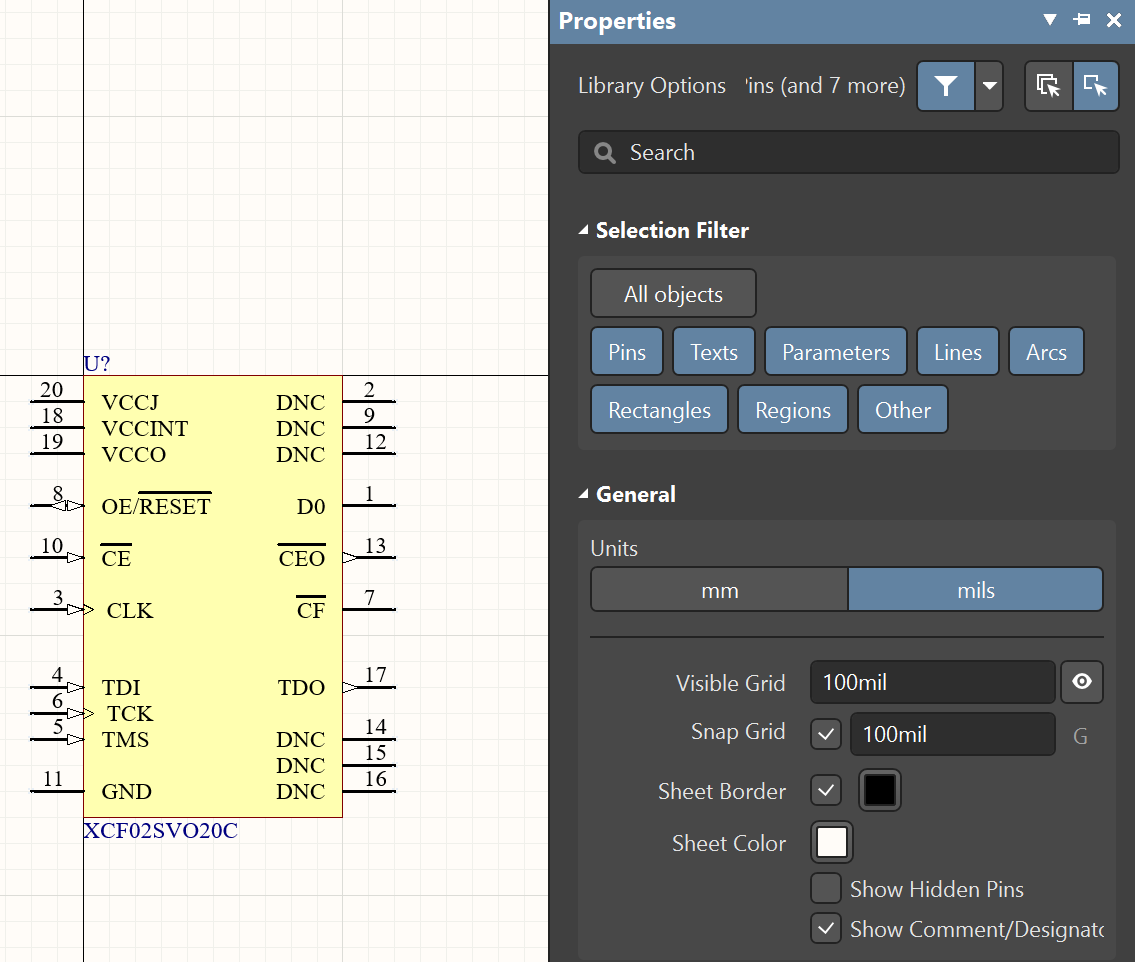This screenshot has width=1135, height=962.
Task: Select mils units
Action: click(x=975, y=590)
